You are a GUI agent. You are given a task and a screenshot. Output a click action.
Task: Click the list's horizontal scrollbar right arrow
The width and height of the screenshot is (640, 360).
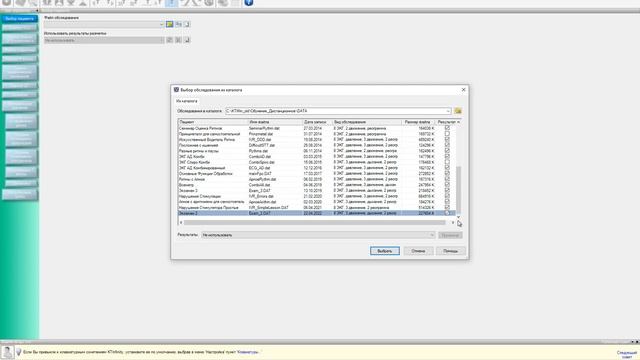pyautogui.click(x=453, y=222)
